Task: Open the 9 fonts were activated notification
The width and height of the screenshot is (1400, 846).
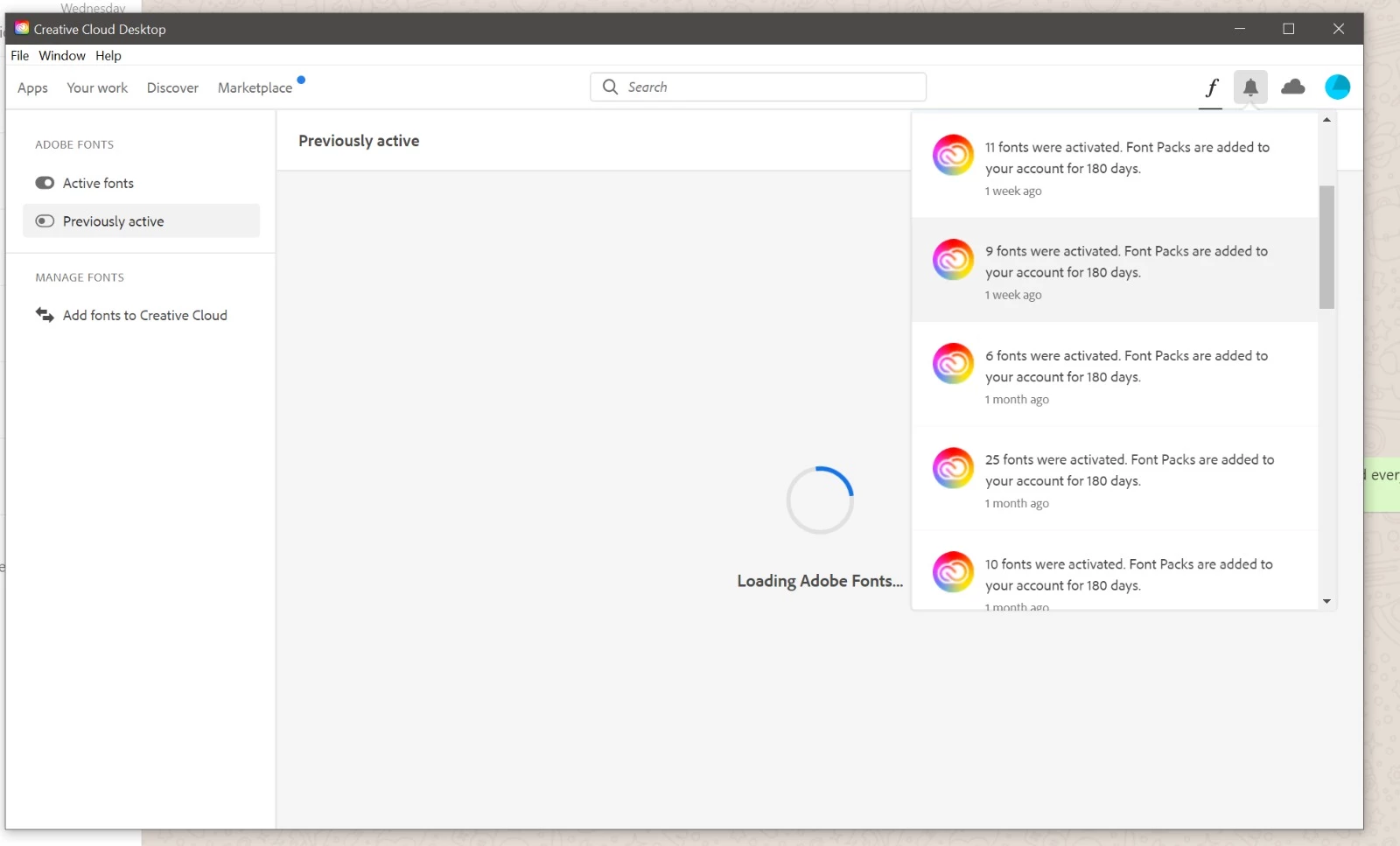Action: [x=1115, y=270]
